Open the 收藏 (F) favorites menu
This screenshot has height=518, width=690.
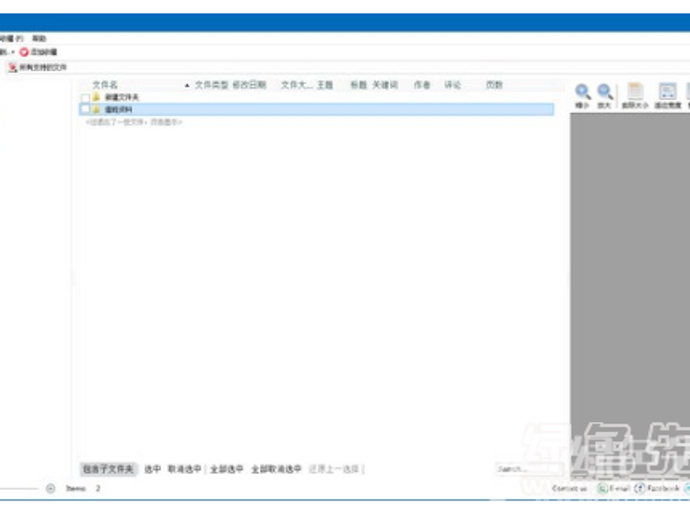click(11, 39)
